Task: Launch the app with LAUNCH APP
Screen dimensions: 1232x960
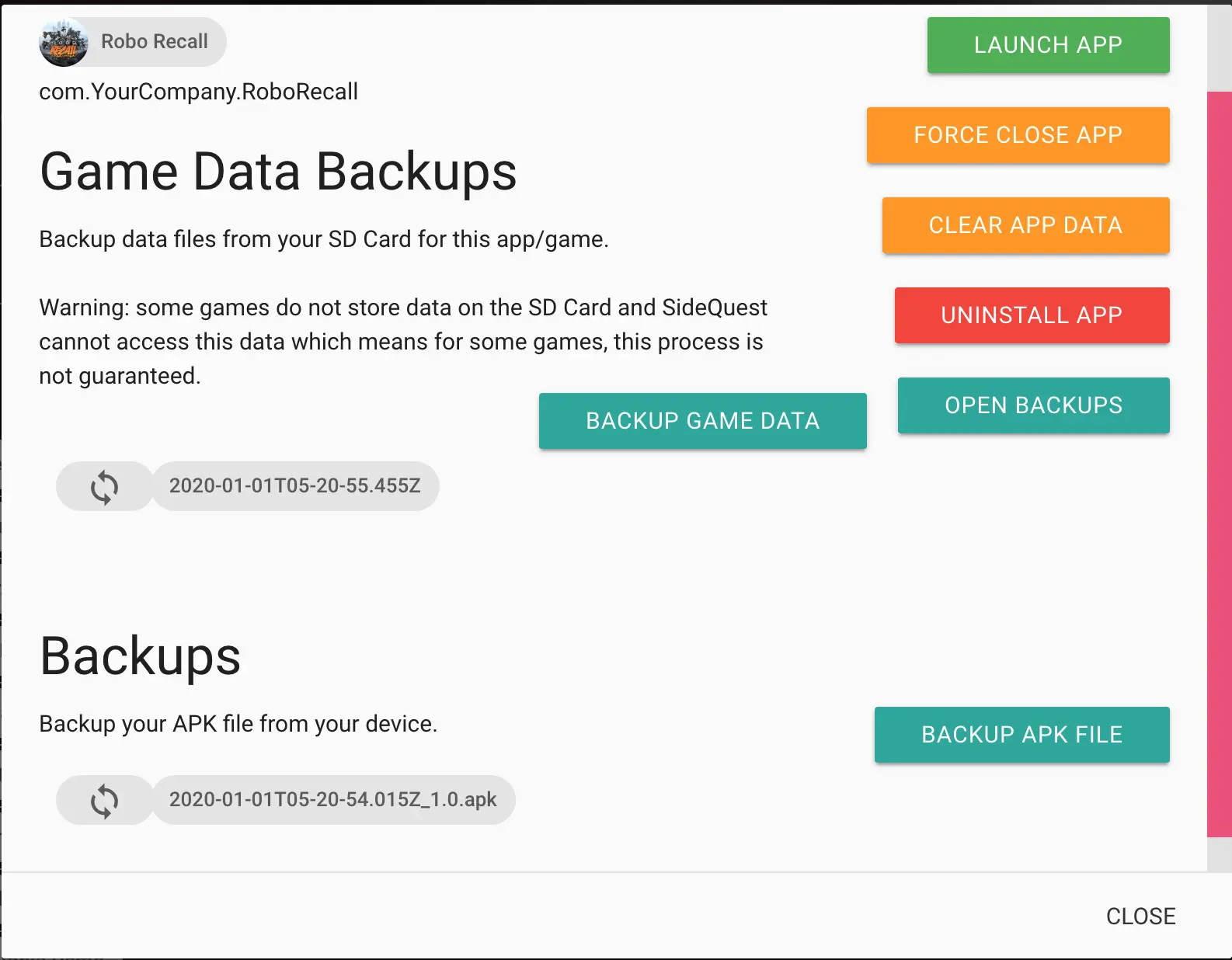Action: [x=1048, y=45]
